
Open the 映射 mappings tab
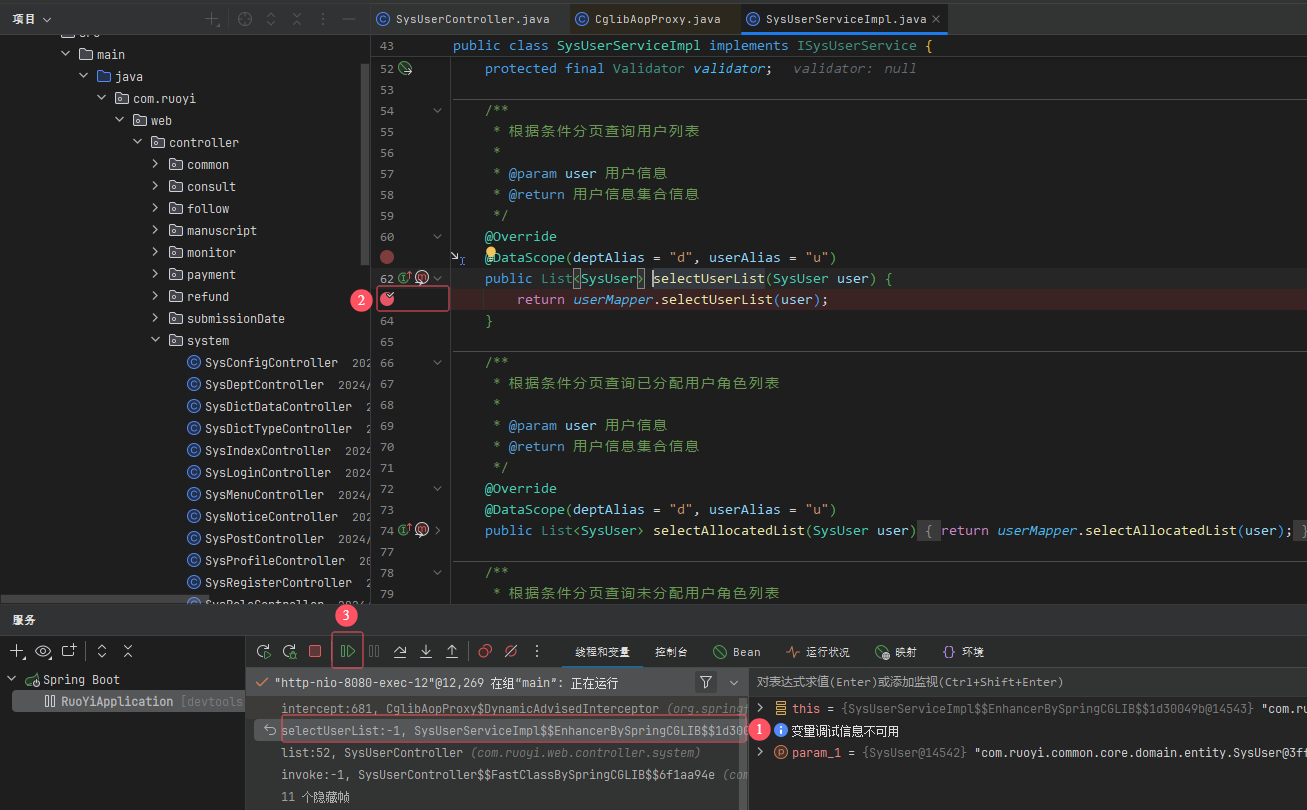(895, 652)
